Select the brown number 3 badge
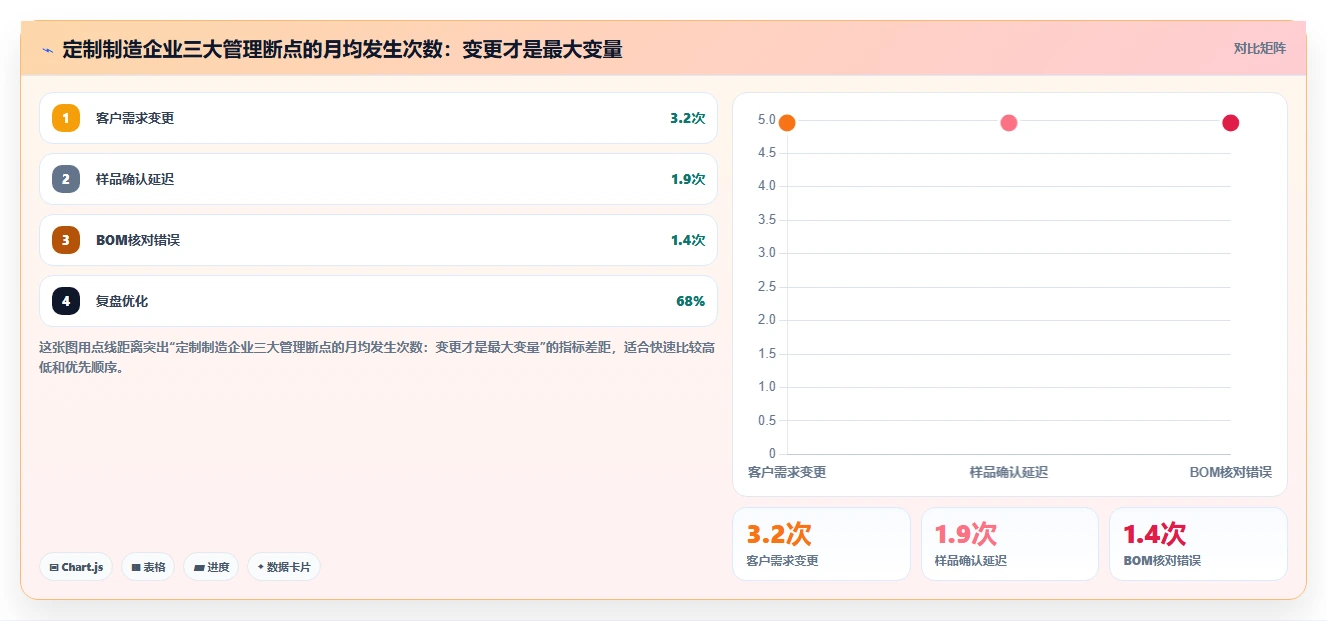Viewport: 1327px width, 621px height. point(66,240)
